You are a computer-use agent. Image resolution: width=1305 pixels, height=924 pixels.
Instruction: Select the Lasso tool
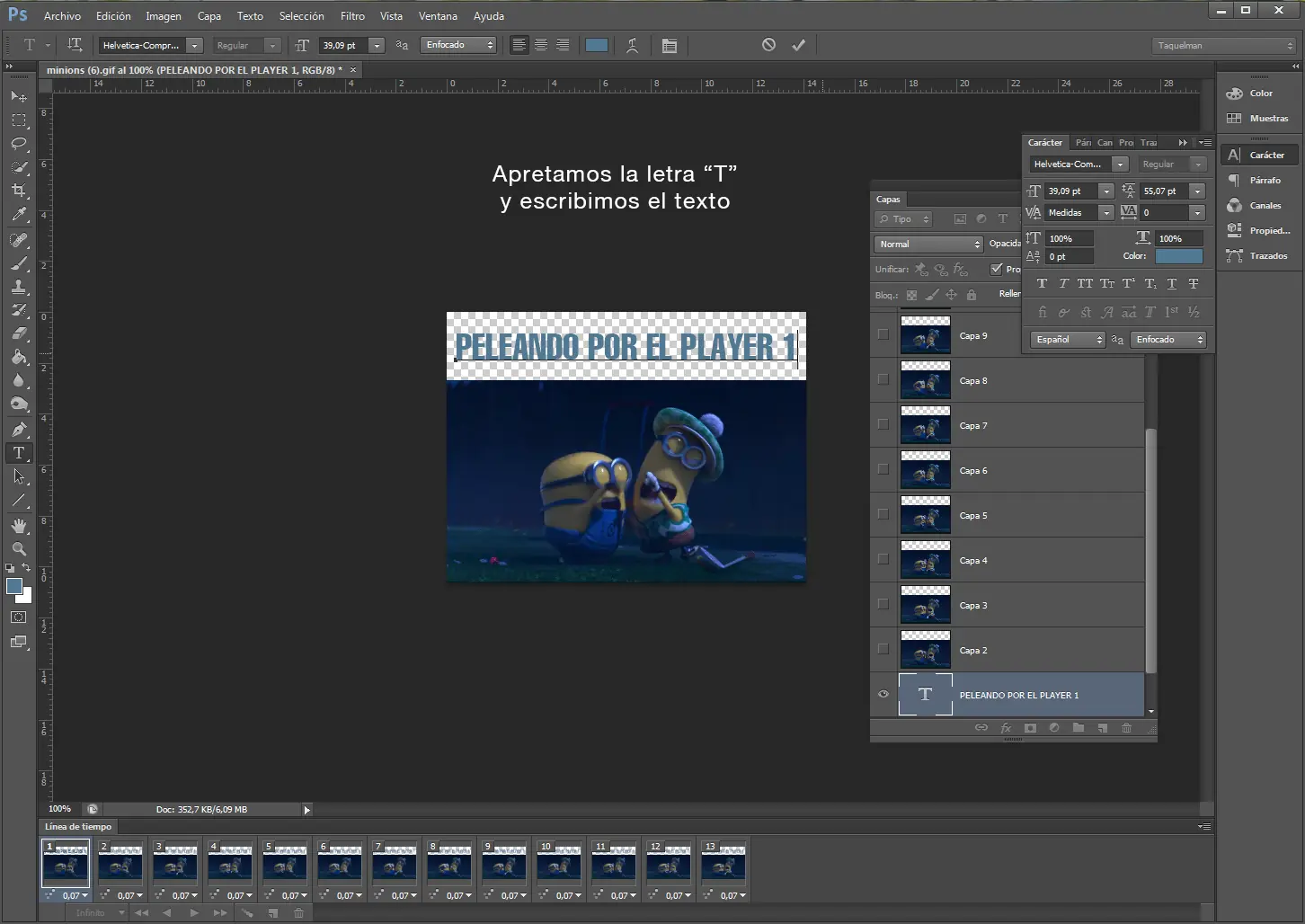point(19,144)
